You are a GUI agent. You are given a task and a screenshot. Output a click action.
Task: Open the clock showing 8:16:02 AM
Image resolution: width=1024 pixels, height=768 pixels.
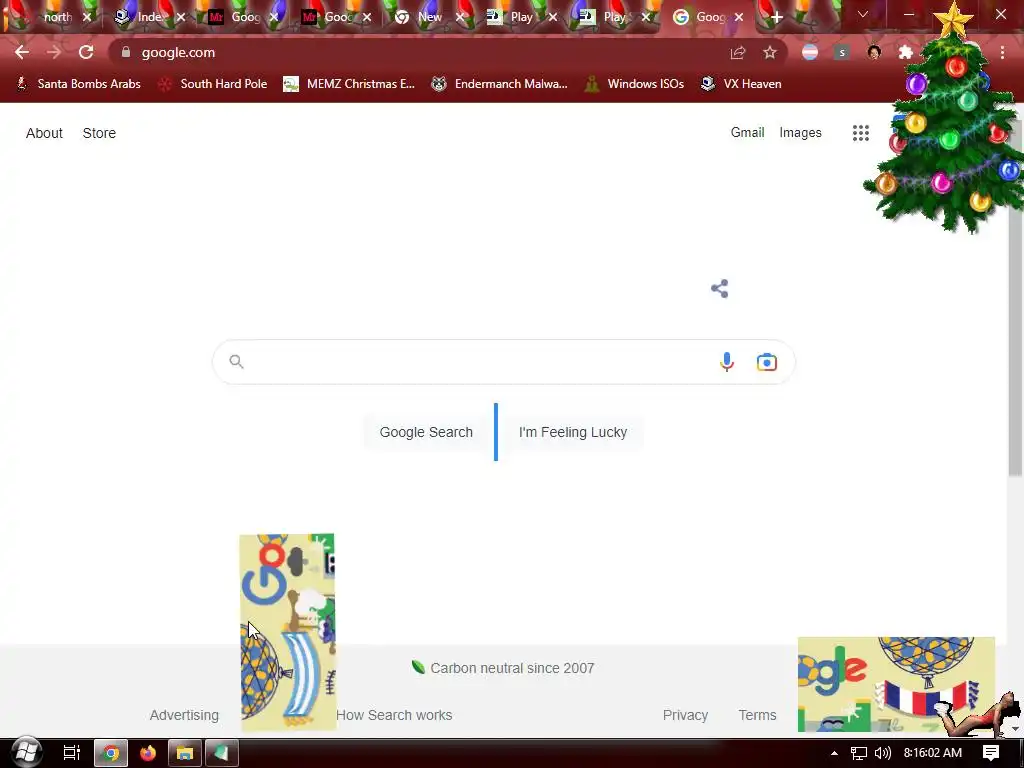pos(933,753)
